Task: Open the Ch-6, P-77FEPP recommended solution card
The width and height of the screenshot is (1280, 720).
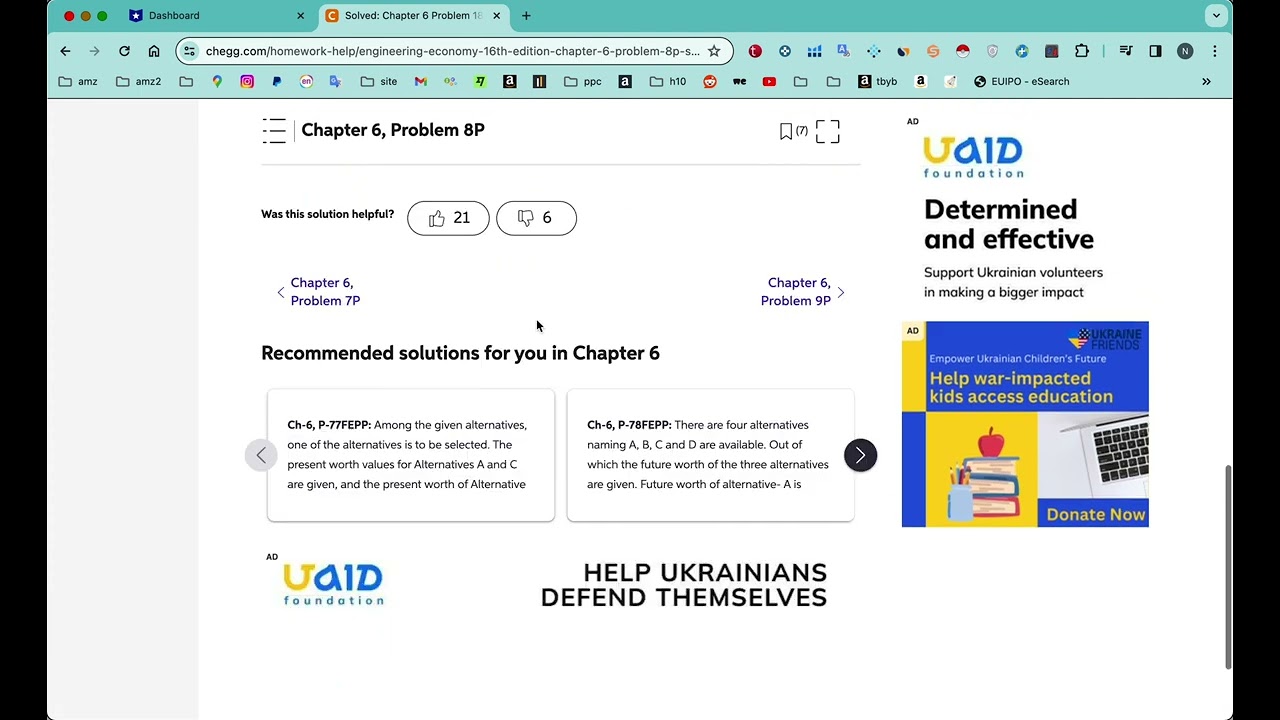Action: (411, 455)
